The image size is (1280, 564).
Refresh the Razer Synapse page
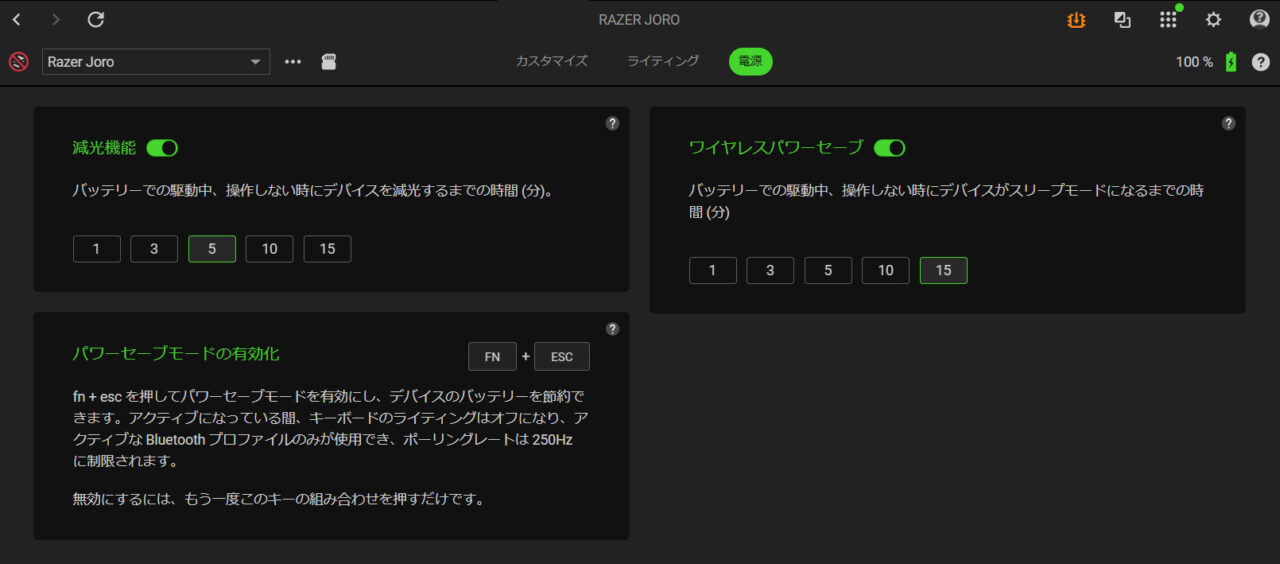tap(96, 20)
